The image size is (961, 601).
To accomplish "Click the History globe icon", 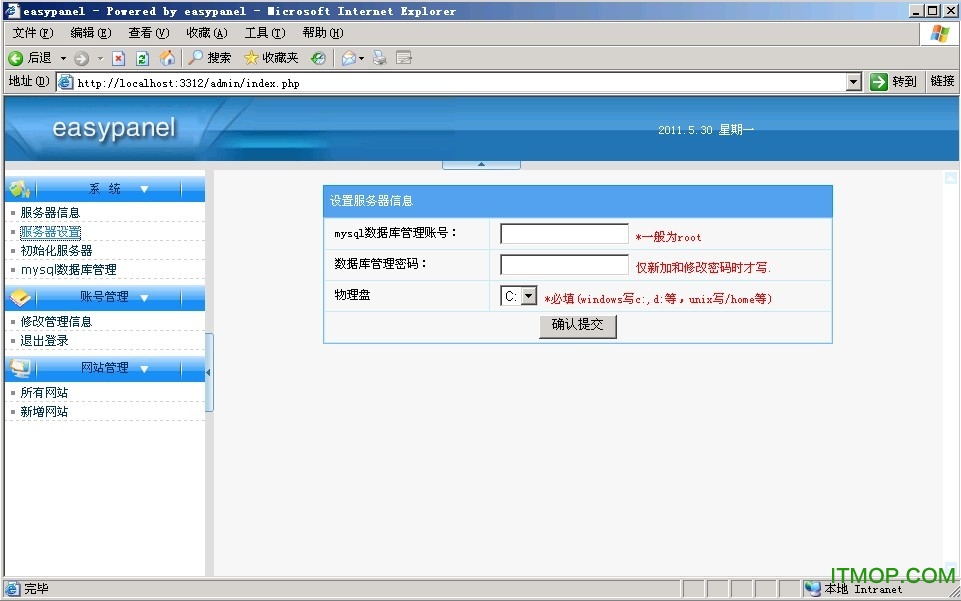I will [x=319, y=57].
